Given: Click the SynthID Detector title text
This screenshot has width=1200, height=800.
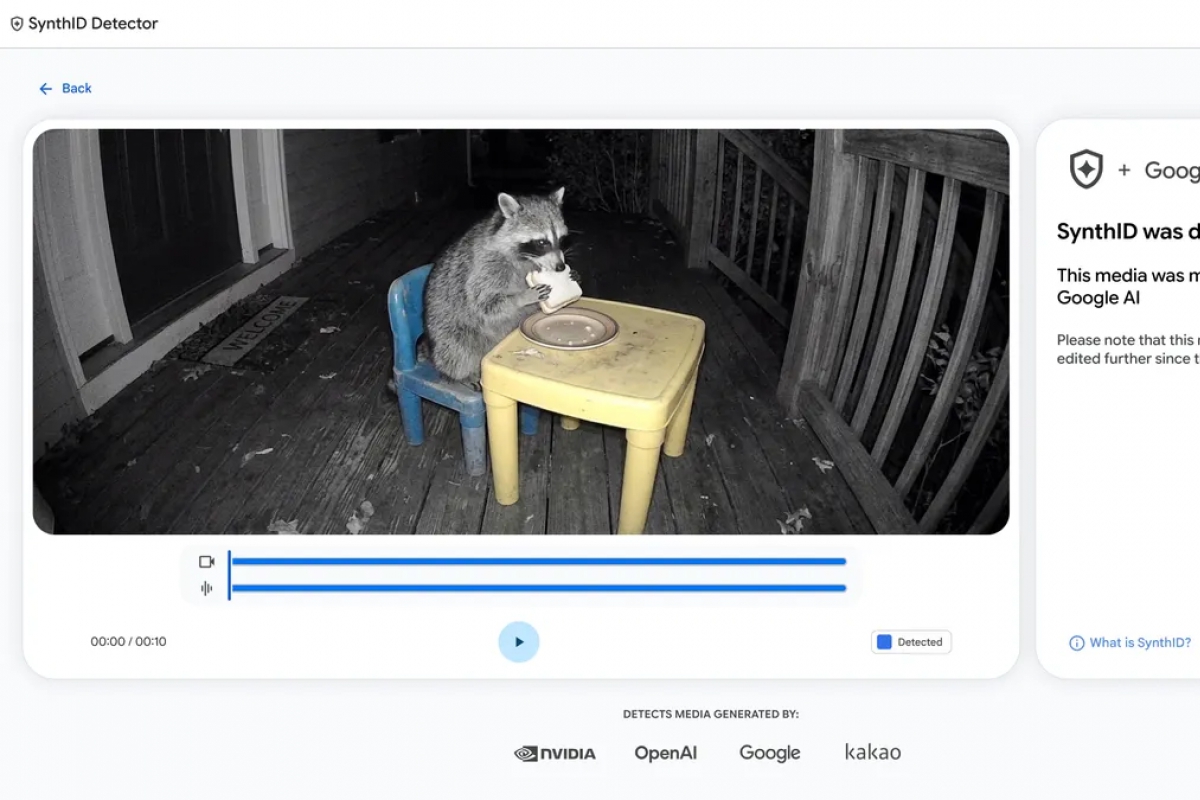Looking at the screenshot, I should pos(93,24).
